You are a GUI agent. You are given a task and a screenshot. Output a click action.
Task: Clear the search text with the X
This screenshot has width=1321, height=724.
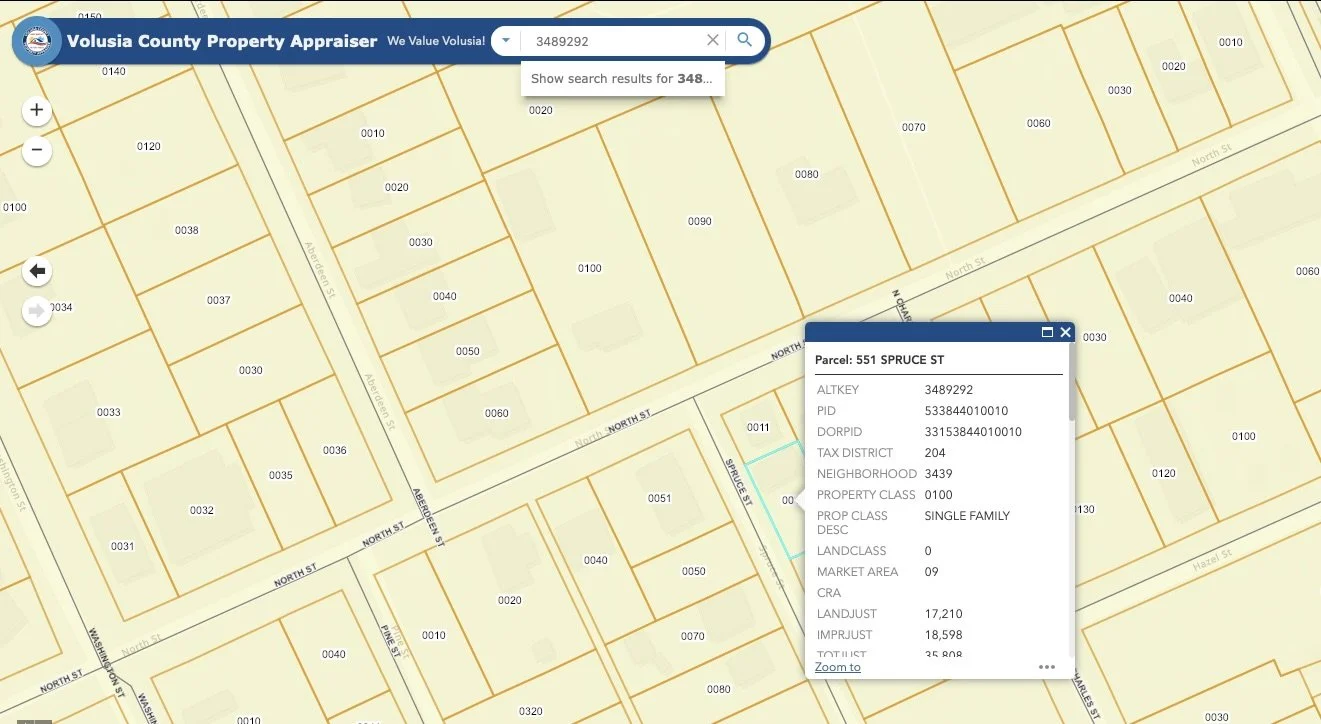coord(713,41)
